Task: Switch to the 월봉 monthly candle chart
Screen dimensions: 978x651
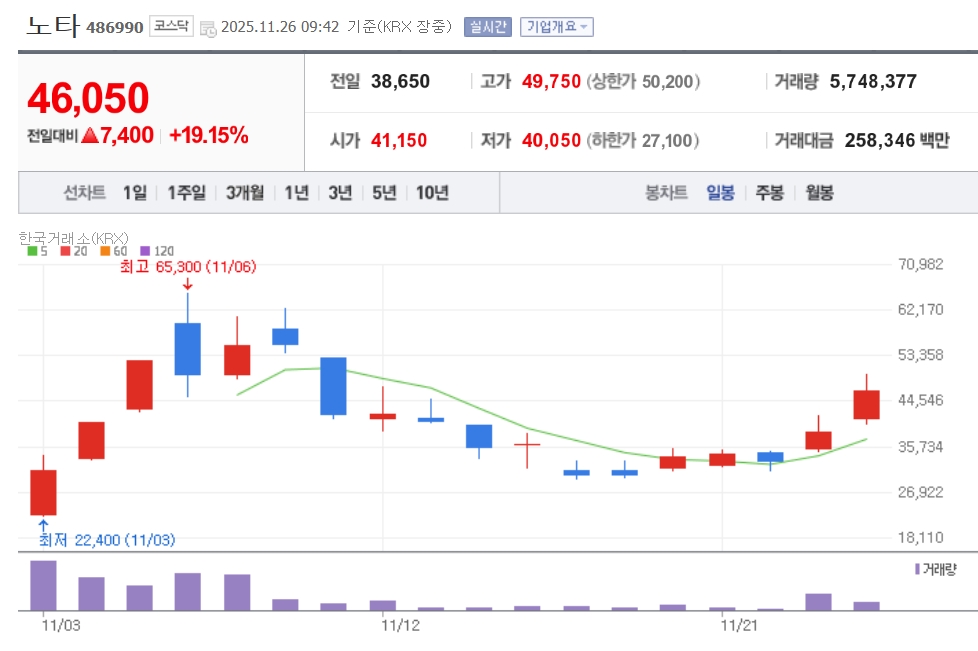Action: pos(818,193)
